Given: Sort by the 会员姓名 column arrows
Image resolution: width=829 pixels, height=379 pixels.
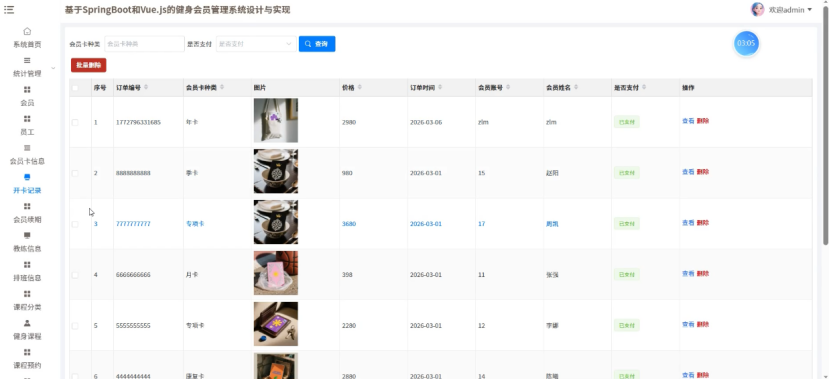Looking at the screenshot, I should 575,87.
